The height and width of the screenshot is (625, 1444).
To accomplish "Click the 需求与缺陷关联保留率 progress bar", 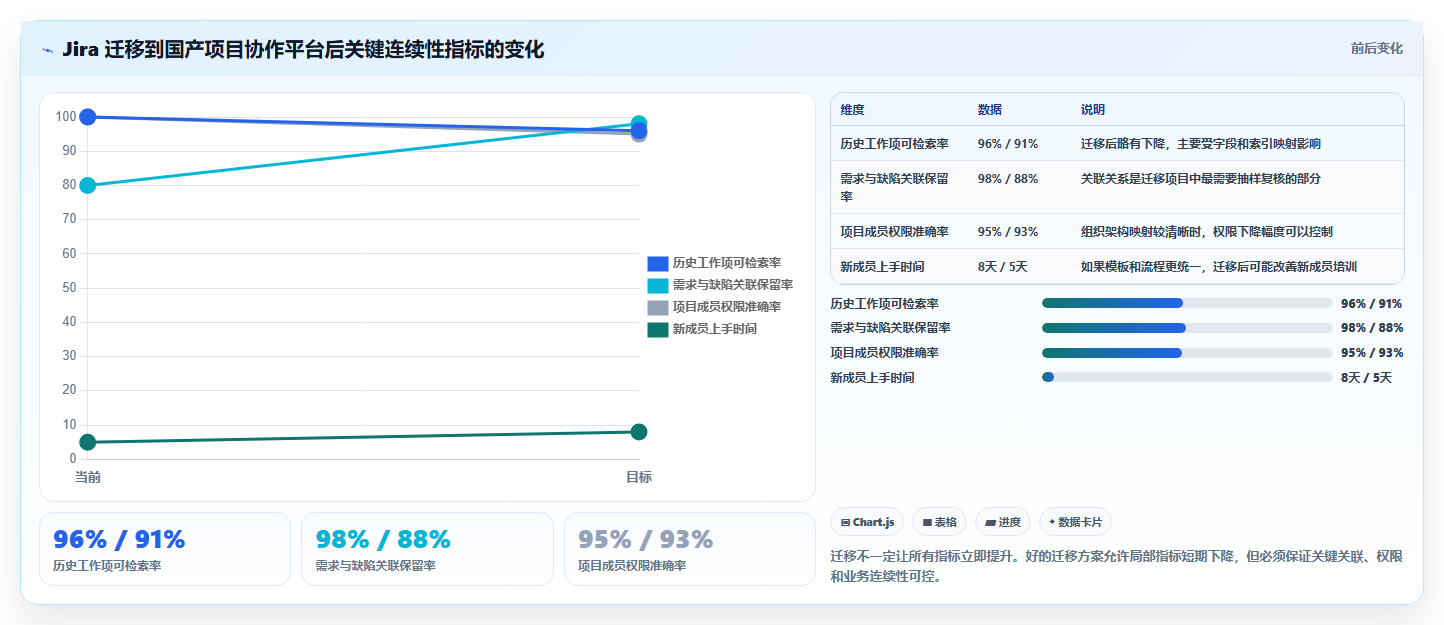I will (1187, 328).
